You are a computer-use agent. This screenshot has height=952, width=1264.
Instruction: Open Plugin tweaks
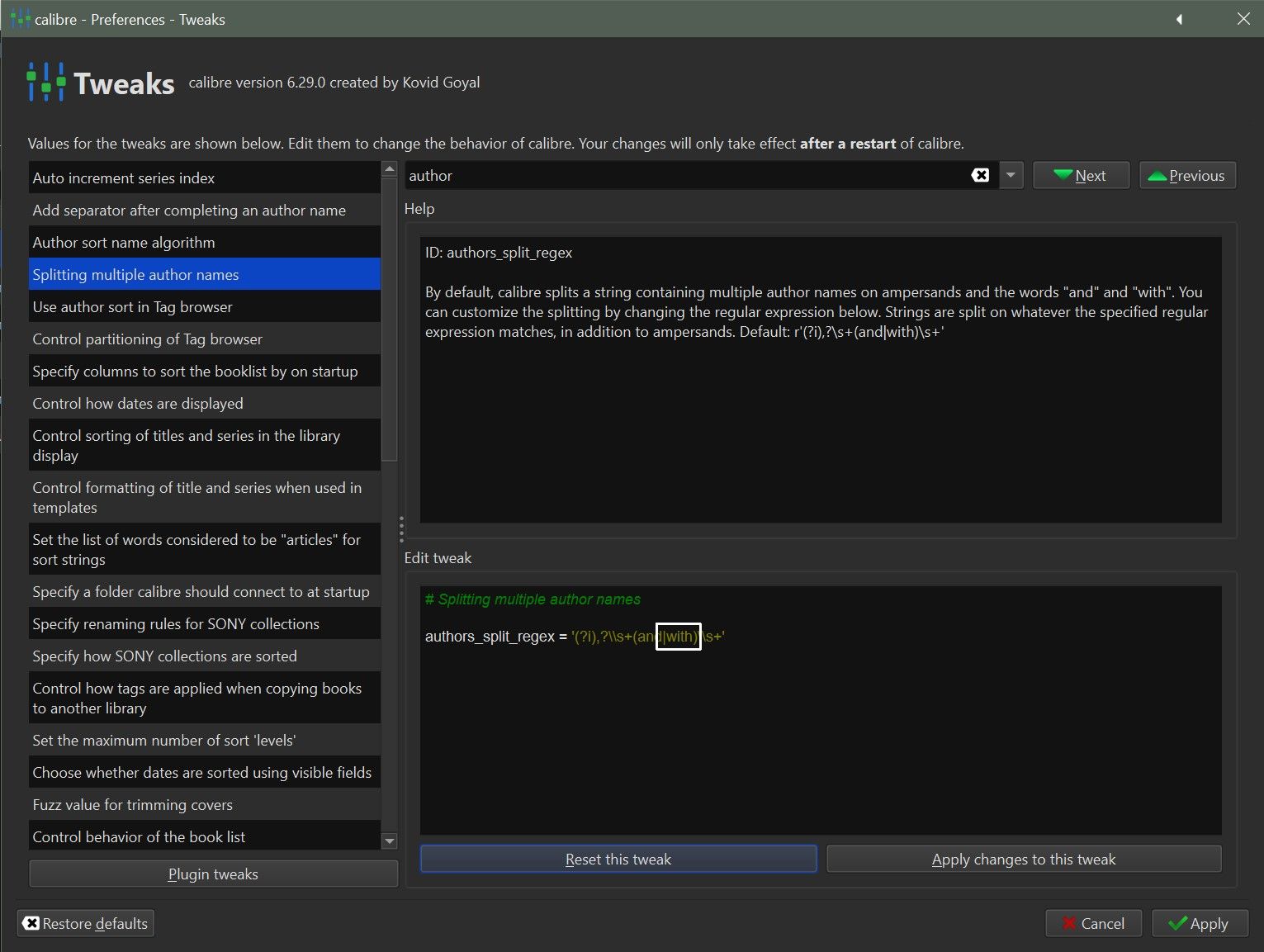(213, 874)
